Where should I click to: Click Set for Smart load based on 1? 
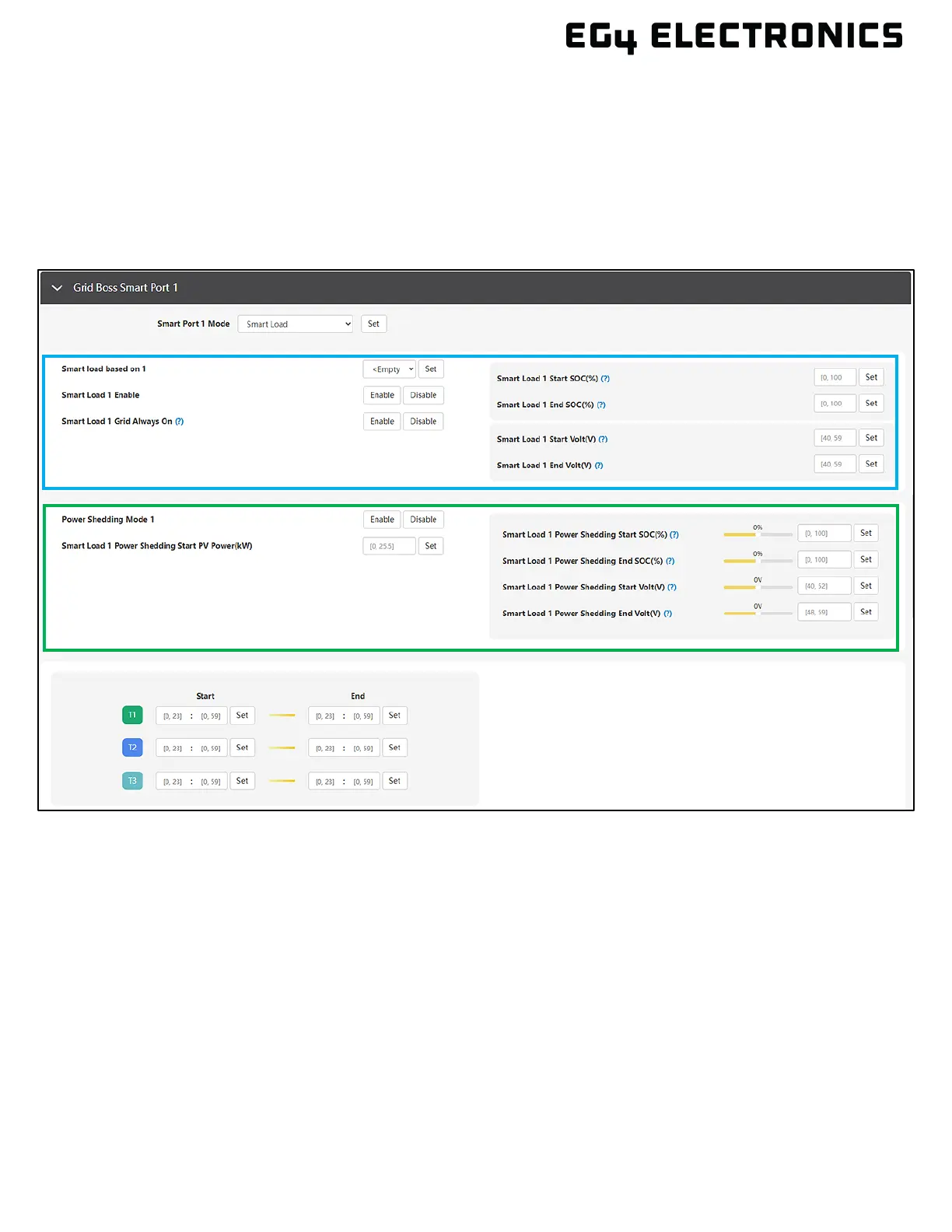coord(431,369)
